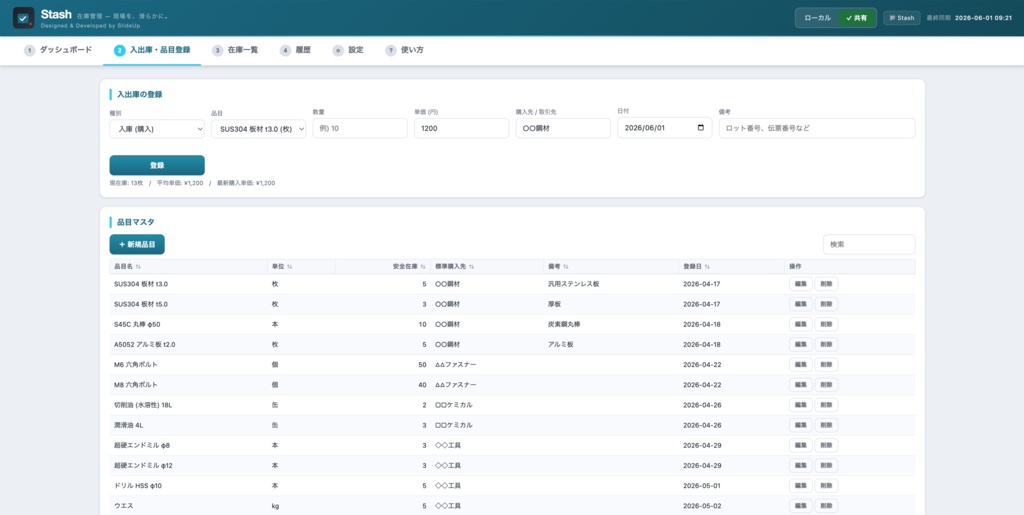Image resolution: width=1024 pixels, height=515 pixels.
Task: Edit the M8 六角ボルト row
Action: 801,384
